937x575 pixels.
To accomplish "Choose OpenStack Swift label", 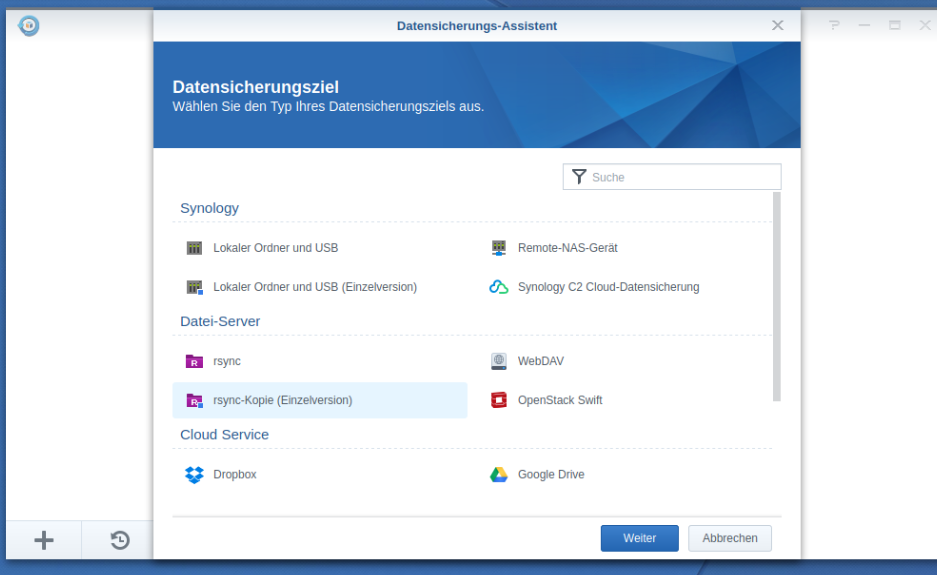I will coord(560,400).
